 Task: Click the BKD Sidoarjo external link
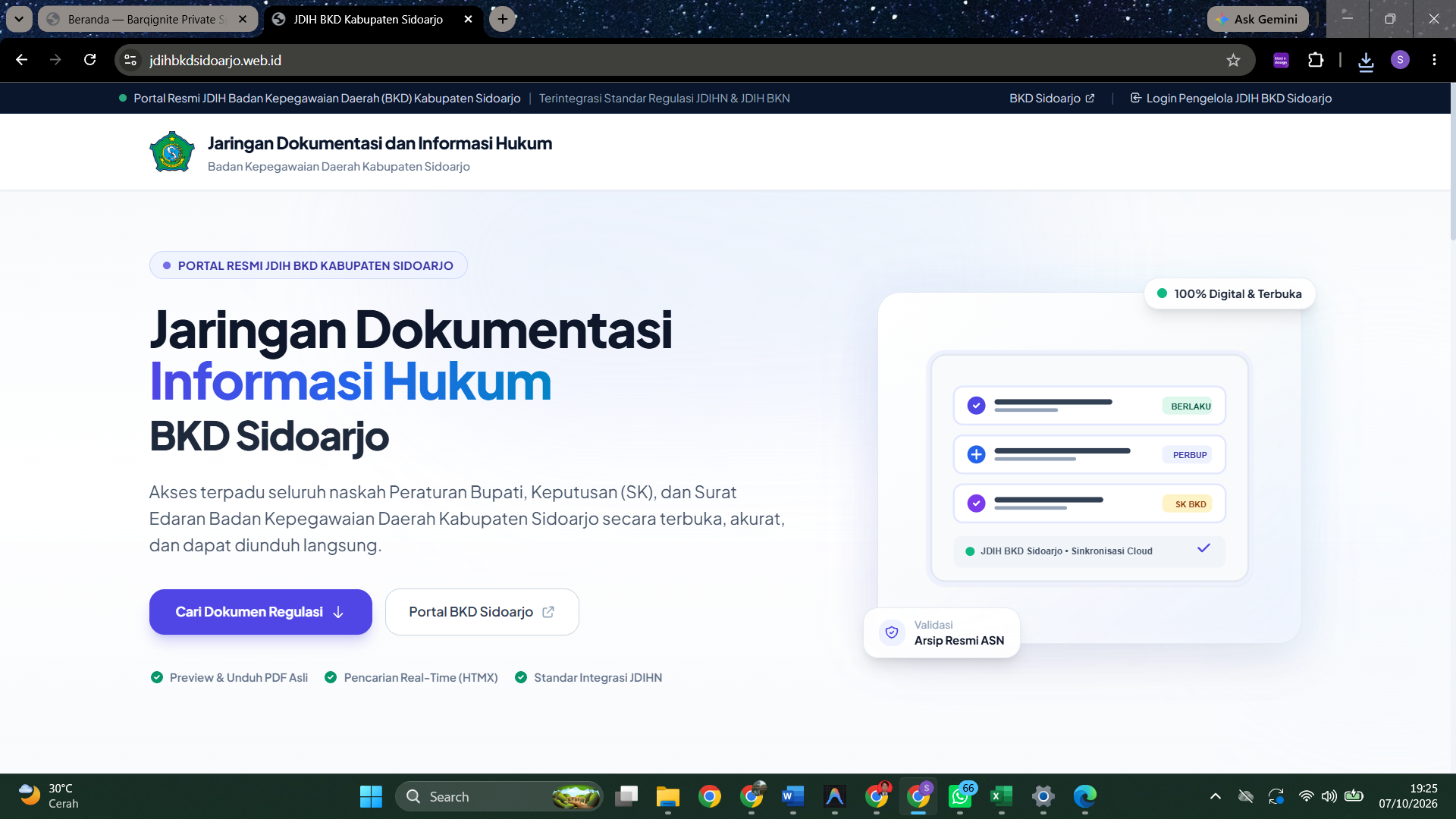click(x=1052, y=99)
